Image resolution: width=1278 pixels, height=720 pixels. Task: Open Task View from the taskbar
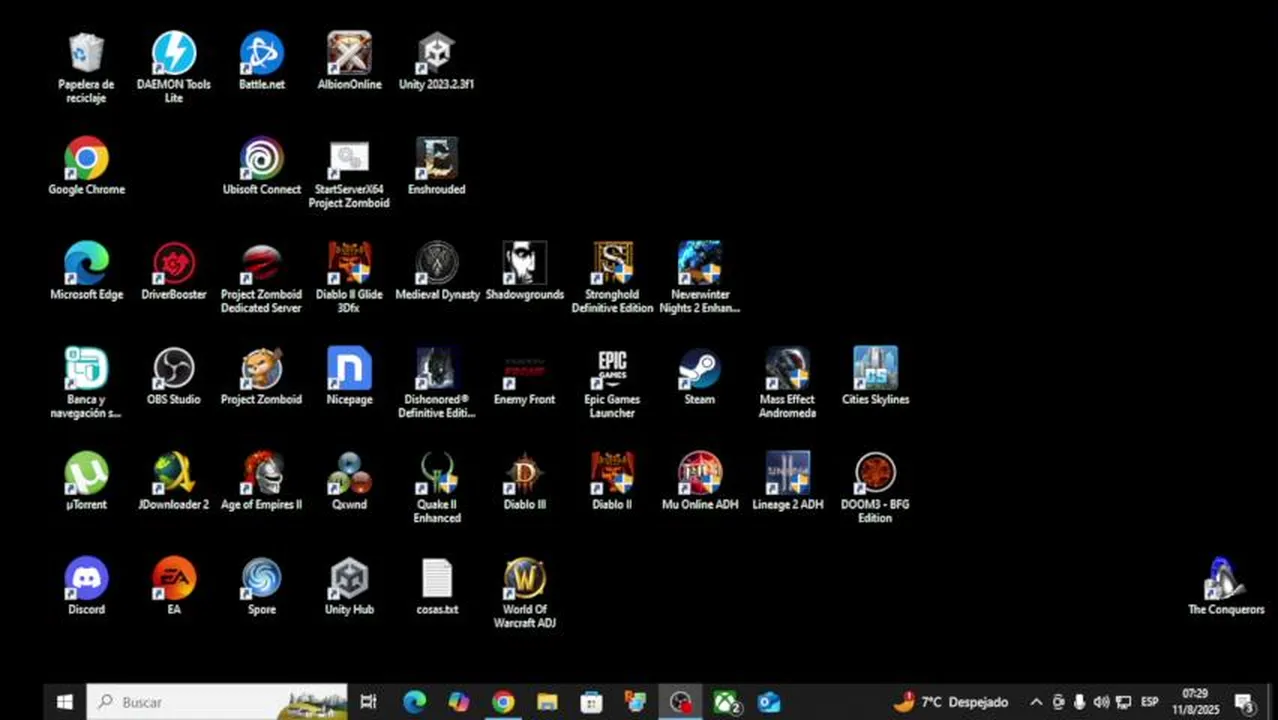coord(368,702)
